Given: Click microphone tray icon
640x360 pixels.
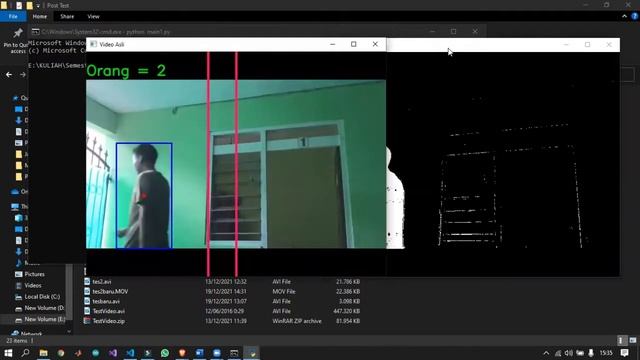Looking at the screenshot, I should click(x=591, y=353).
